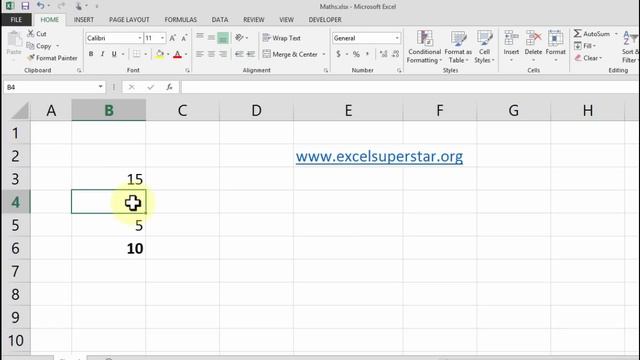Align cell text to the middle

click(211, 38)
